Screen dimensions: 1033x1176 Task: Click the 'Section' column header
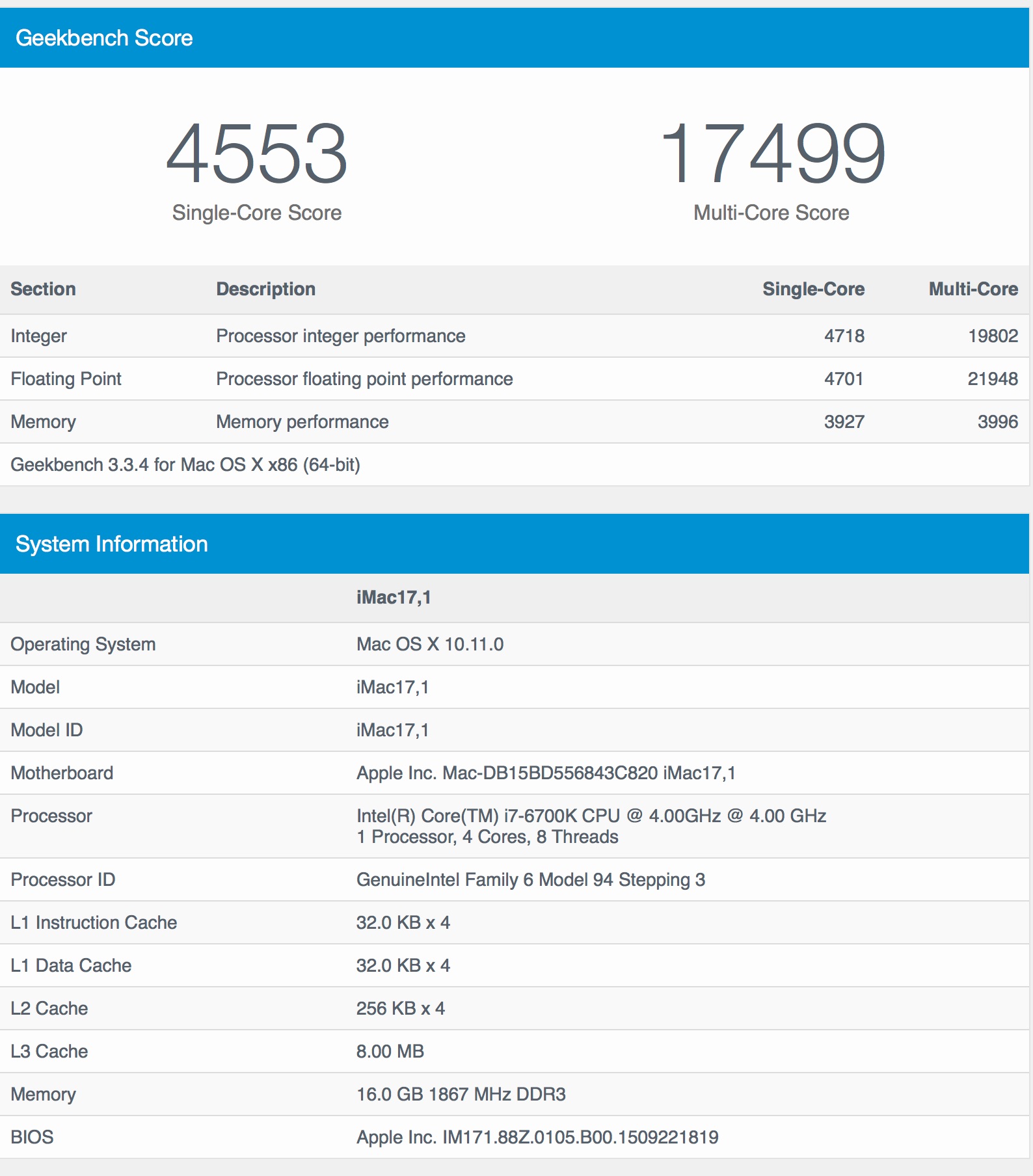pyautogui.click(x=44, y=289)
